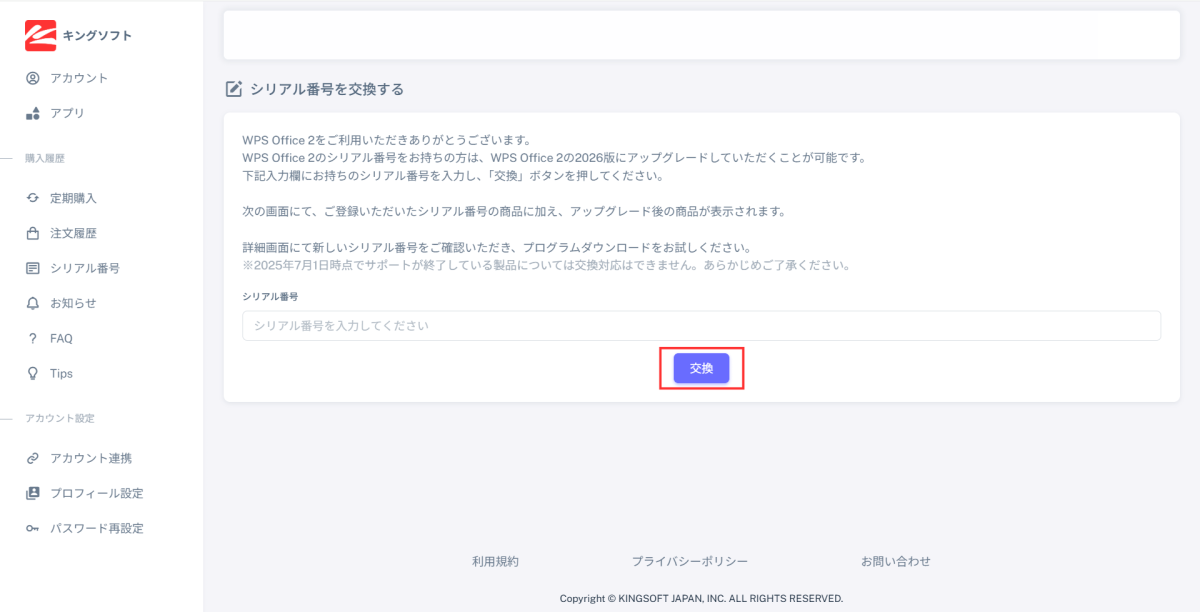
Task: Open the プライバシーポリシー link
Action: click(x=689, y=561)
